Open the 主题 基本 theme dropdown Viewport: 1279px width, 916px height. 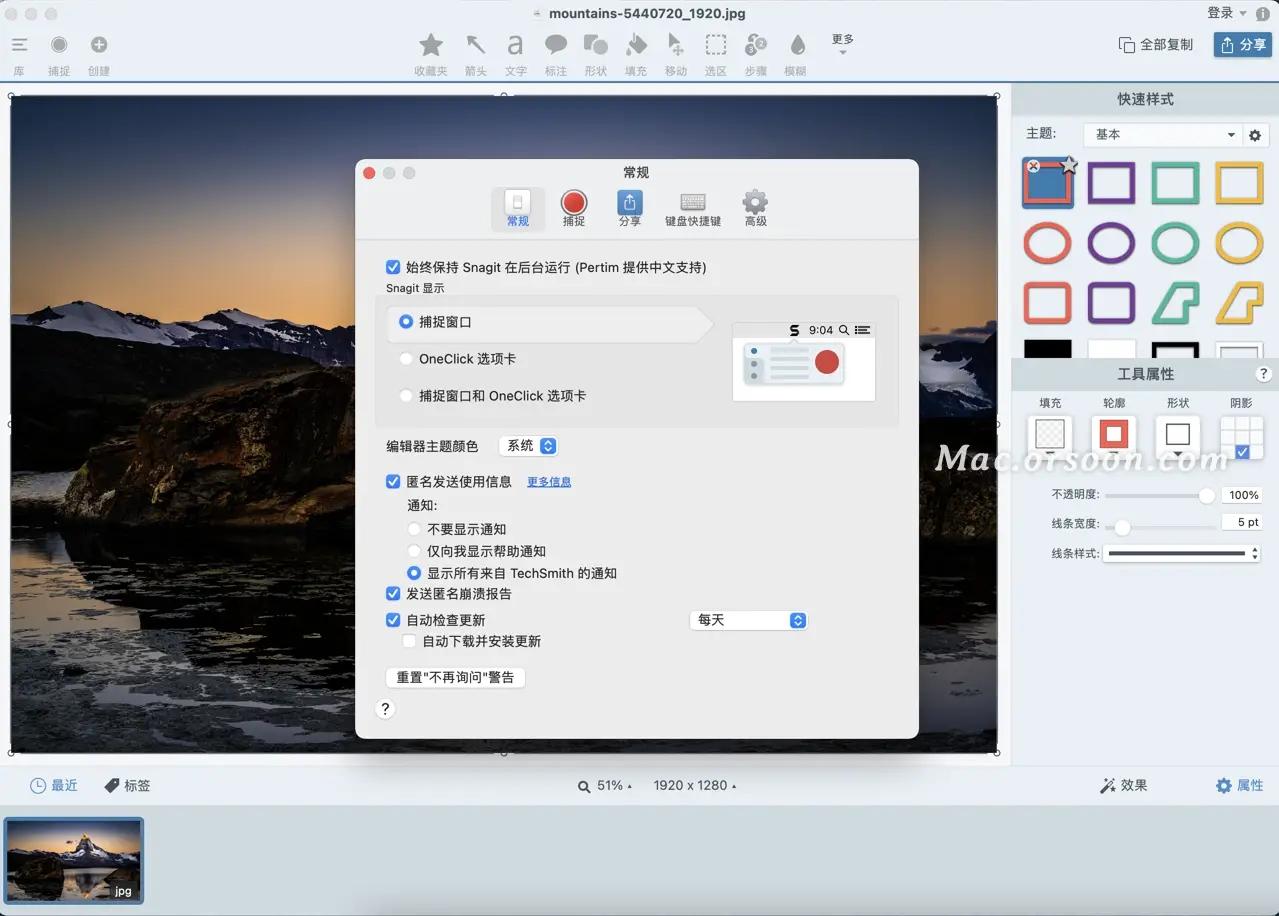[x=1162, y=135]
